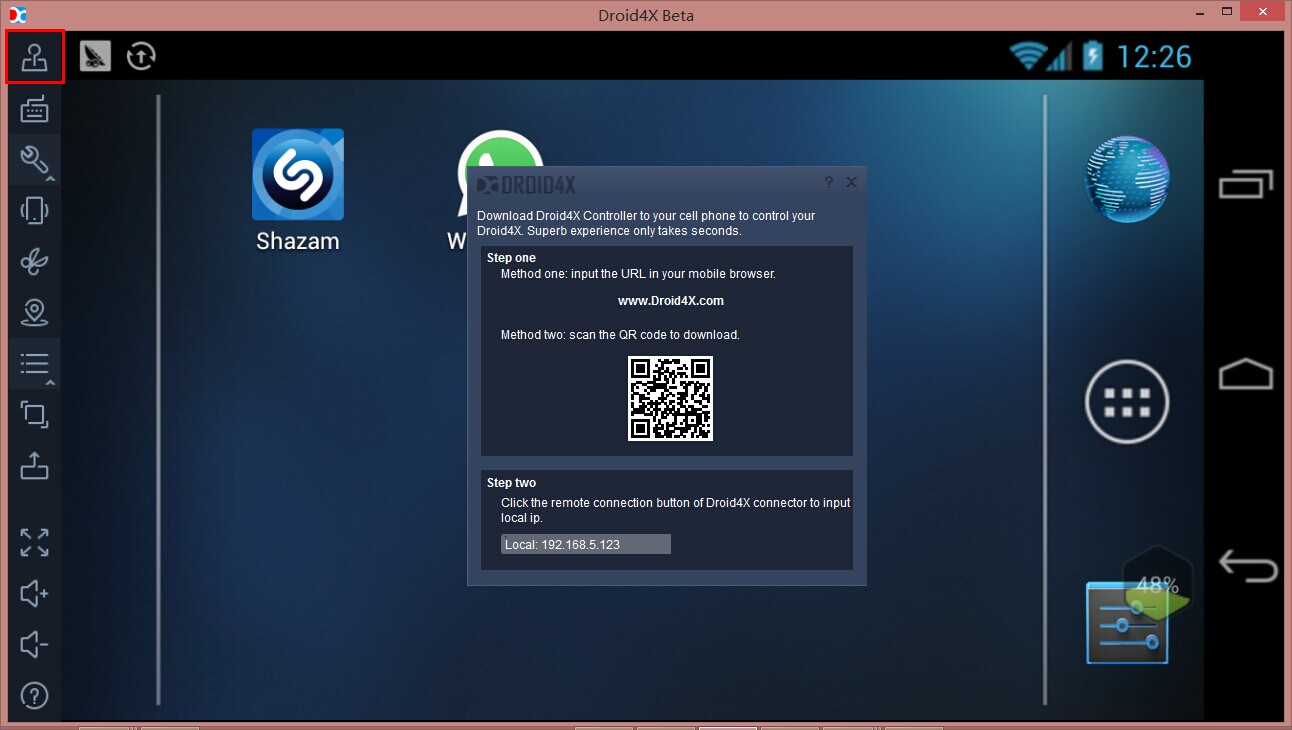The width and height of the screenshot is (1292, 730).
Task: Toggle fullscreen with the four-arrows icon
Action: 35,542
